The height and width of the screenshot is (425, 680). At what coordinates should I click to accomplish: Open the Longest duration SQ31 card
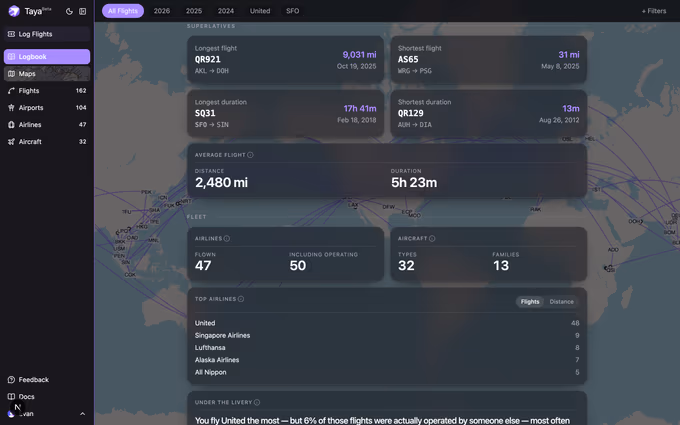coord(285,113)
